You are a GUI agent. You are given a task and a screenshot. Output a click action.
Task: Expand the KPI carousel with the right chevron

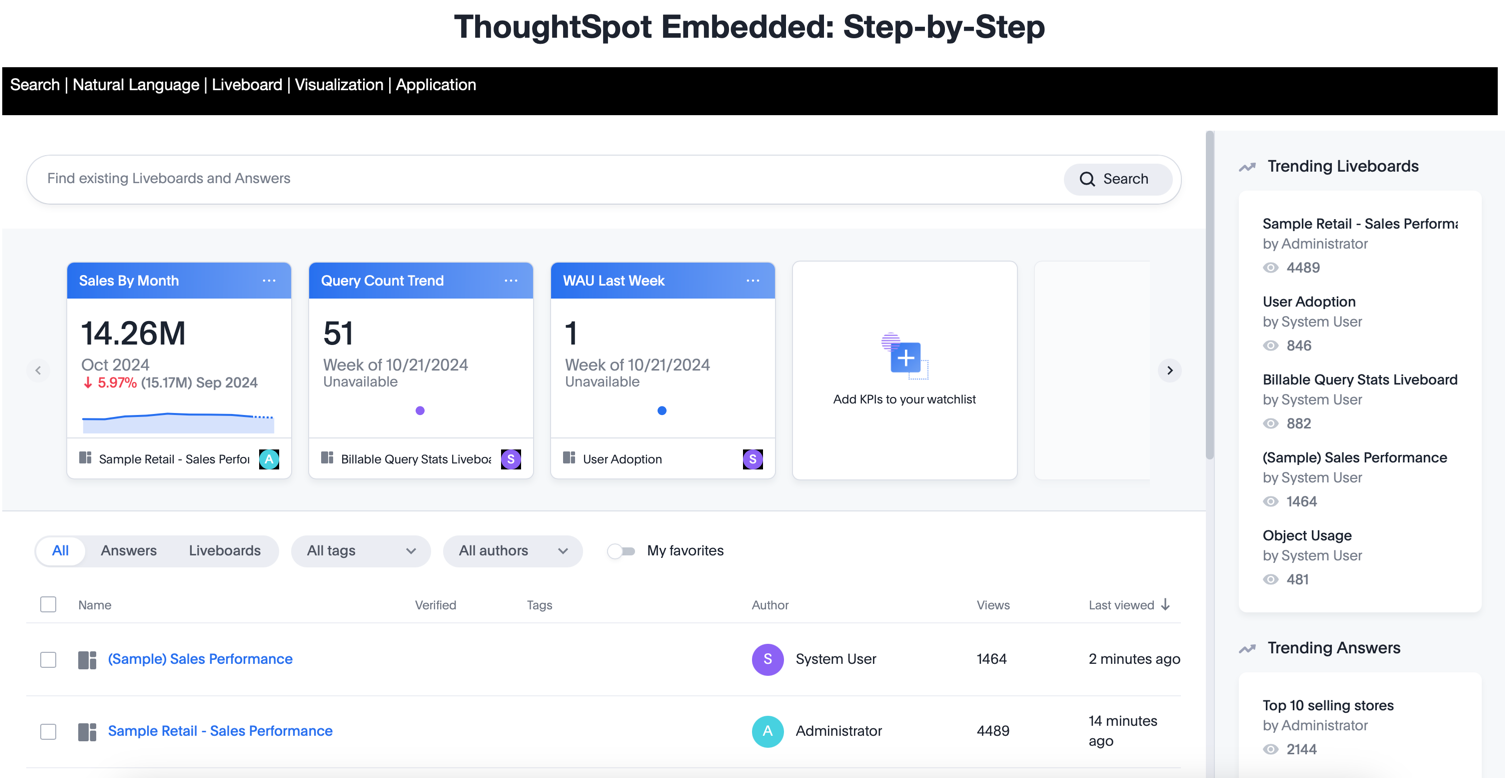point(1169,370)
